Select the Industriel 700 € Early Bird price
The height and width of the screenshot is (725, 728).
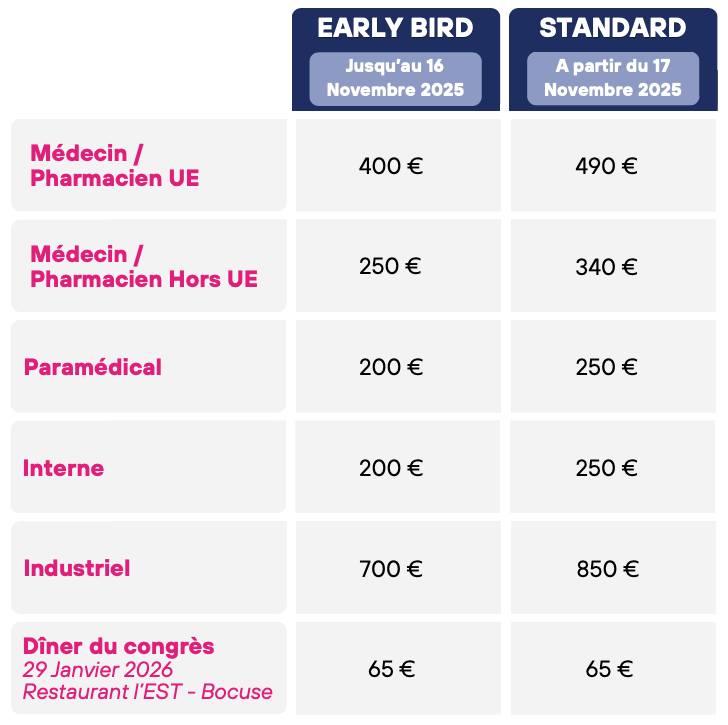point(391,569)
